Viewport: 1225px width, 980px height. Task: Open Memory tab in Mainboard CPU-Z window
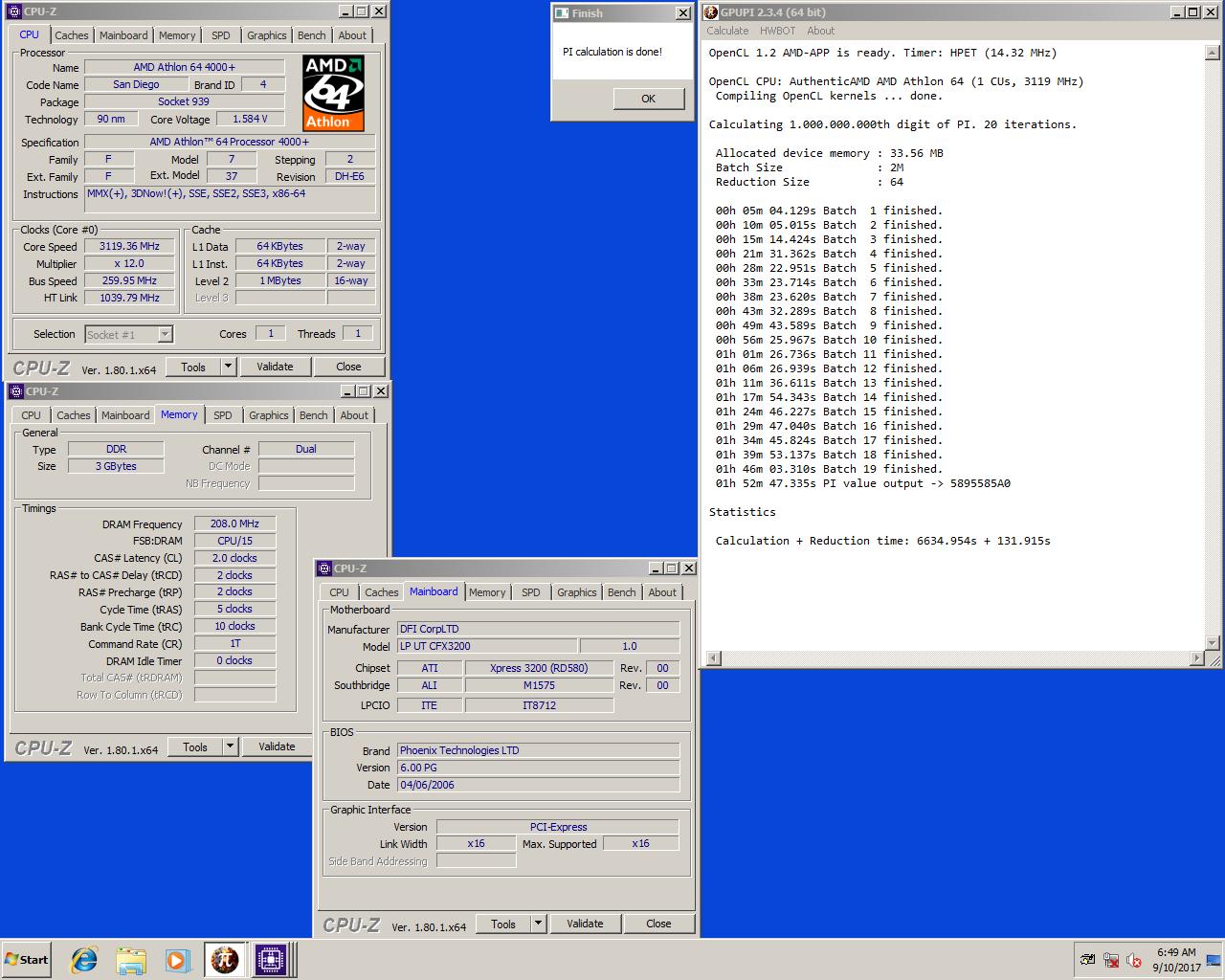(487, 592)
